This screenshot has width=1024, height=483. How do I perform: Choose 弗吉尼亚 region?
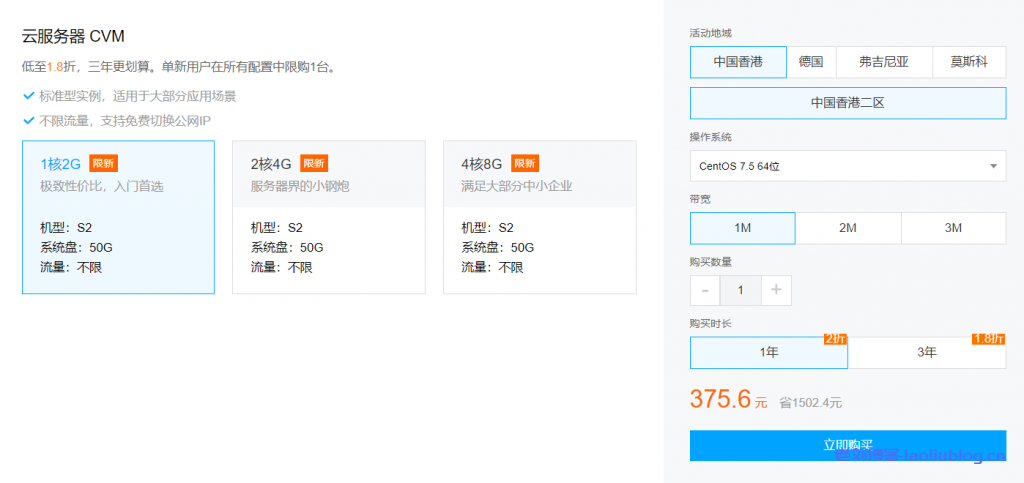coord(884,62)
